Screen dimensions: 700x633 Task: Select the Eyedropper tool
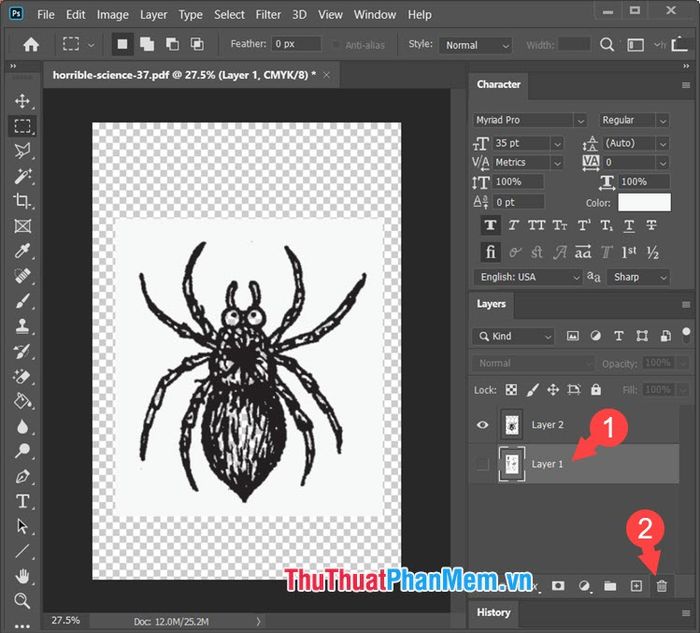(22, 251)
